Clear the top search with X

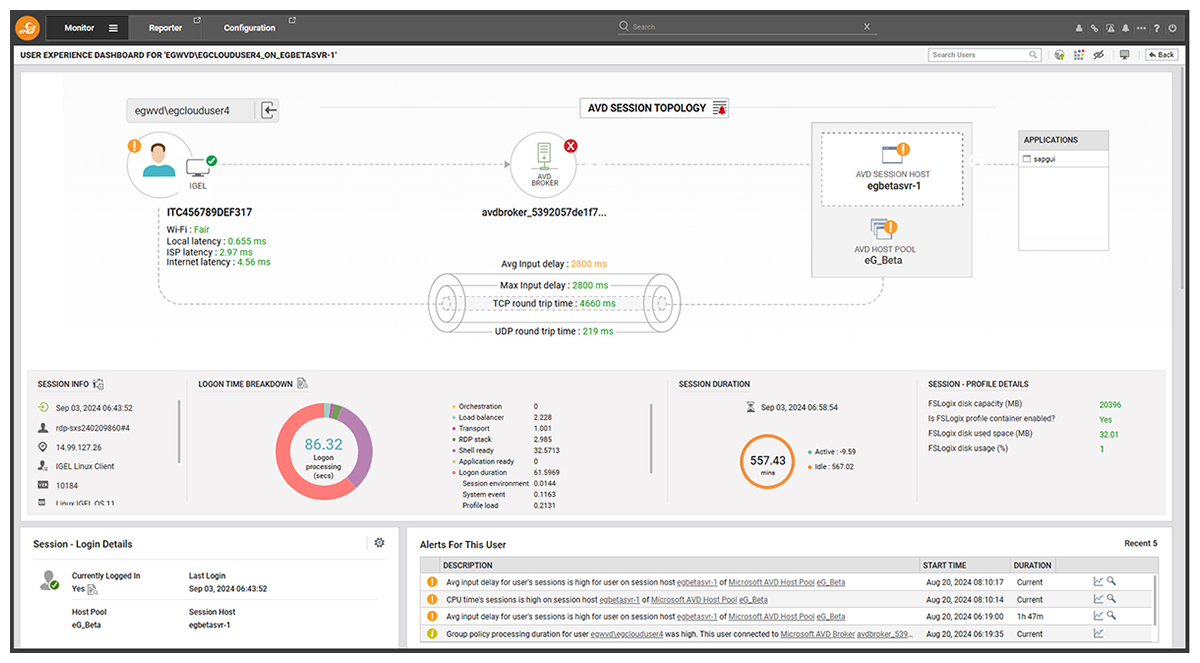pyautogui.click(x=866, y=27)
